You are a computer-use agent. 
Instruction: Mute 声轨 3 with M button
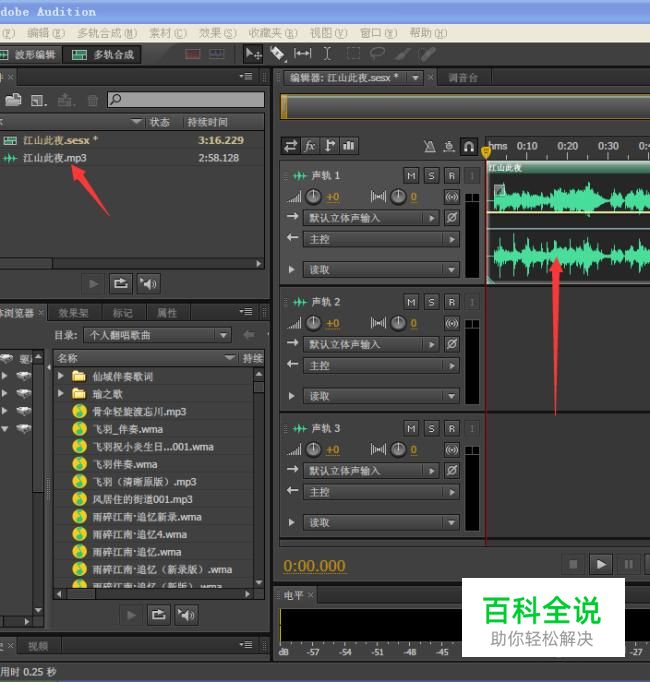411,428
